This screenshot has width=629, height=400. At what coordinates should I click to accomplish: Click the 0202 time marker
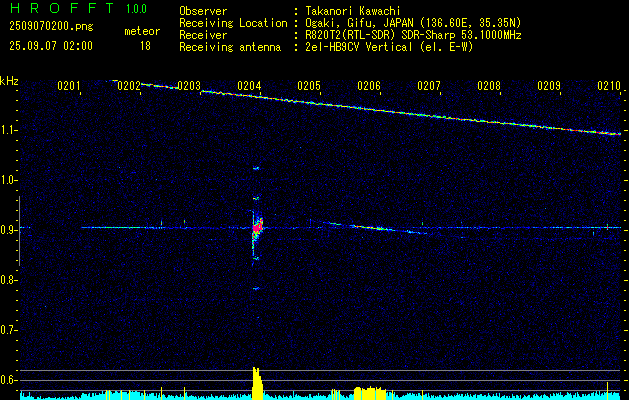point(128,85)
